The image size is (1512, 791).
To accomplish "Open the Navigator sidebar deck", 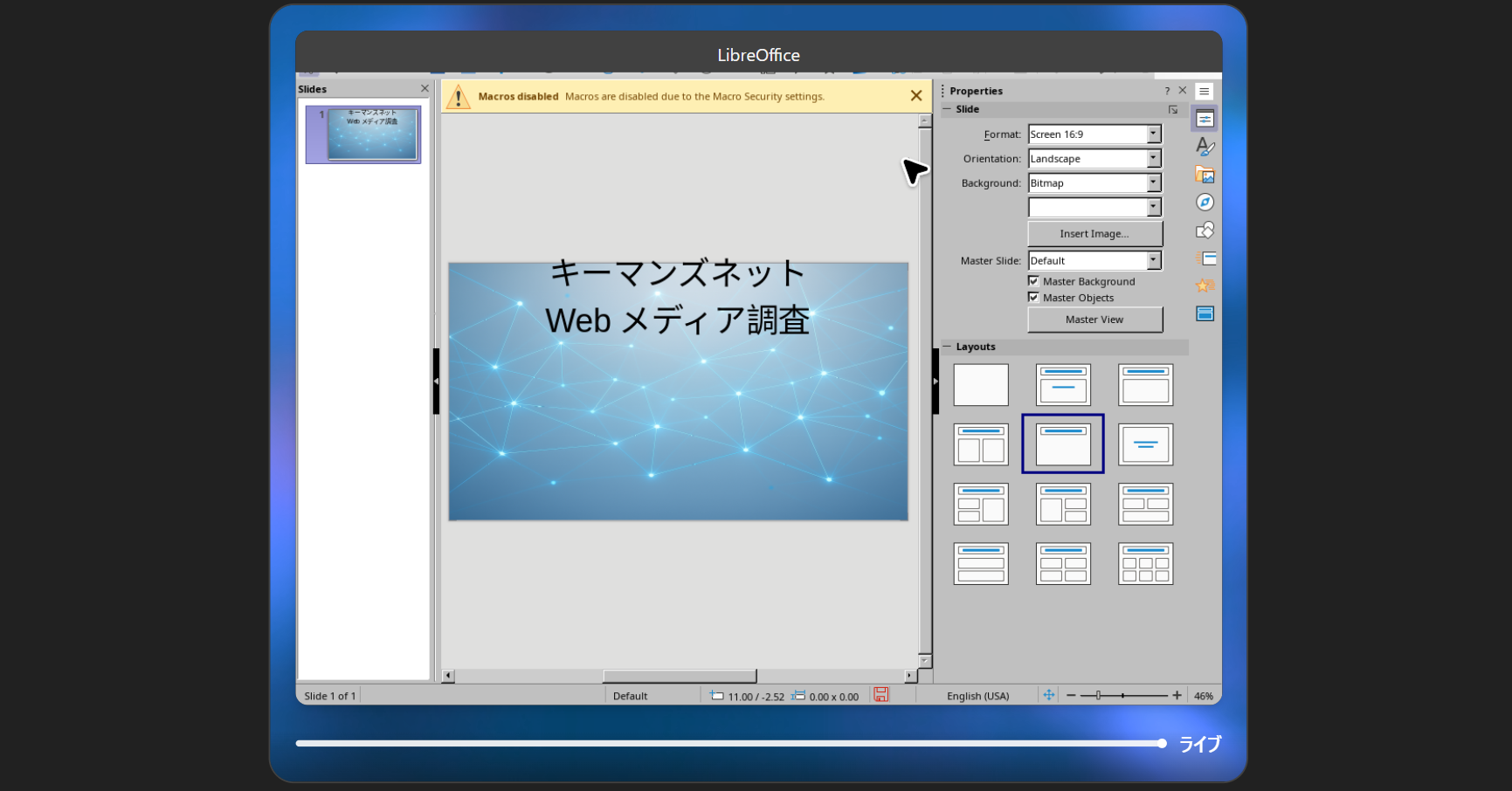I will click(x=1205, y=203).
